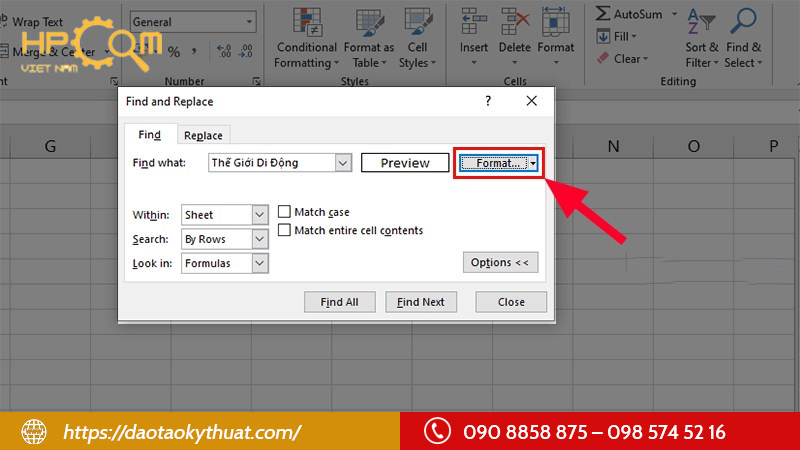This screenshot has height=450, width=800.
Task: Expand the Look in Formulas dropdown
Action: coord(260,263)
